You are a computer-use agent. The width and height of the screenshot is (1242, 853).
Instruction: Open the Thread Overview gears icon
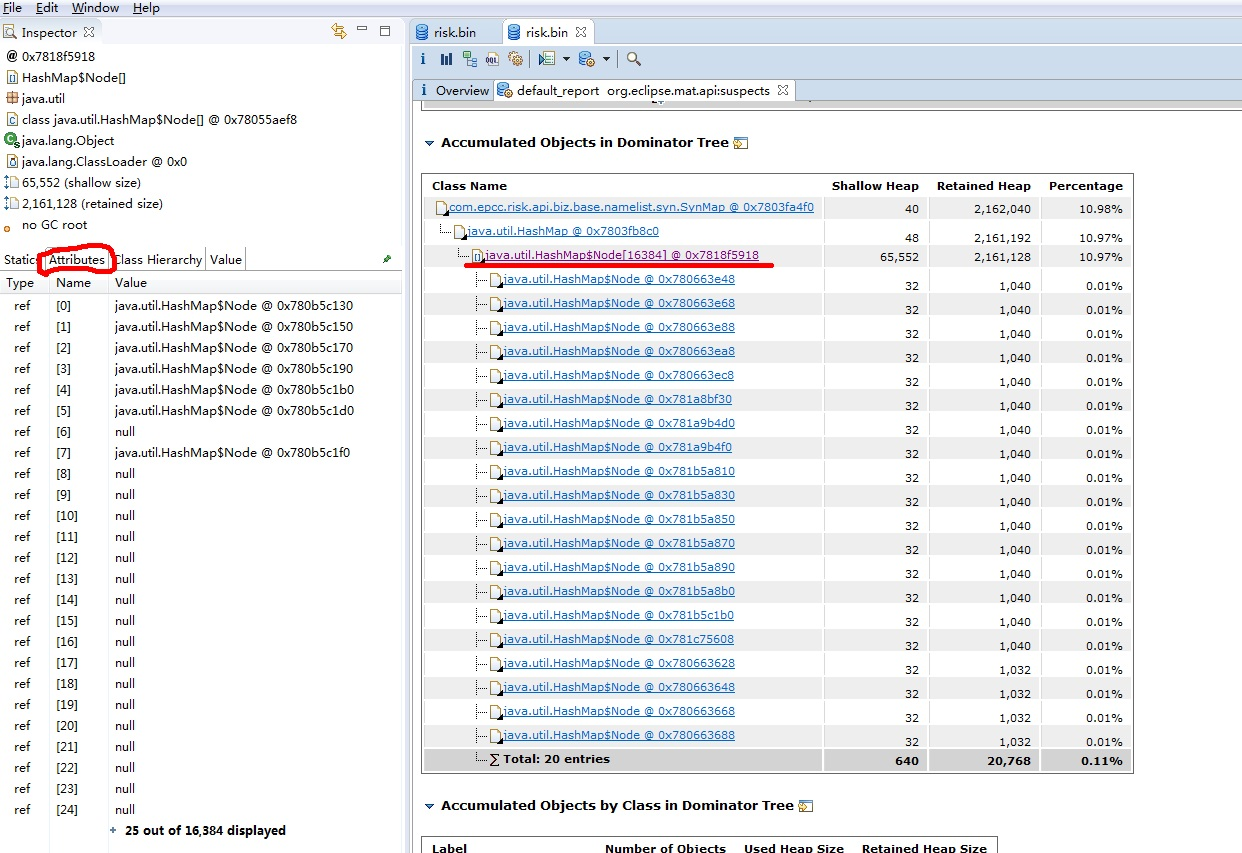pos(515,59)
